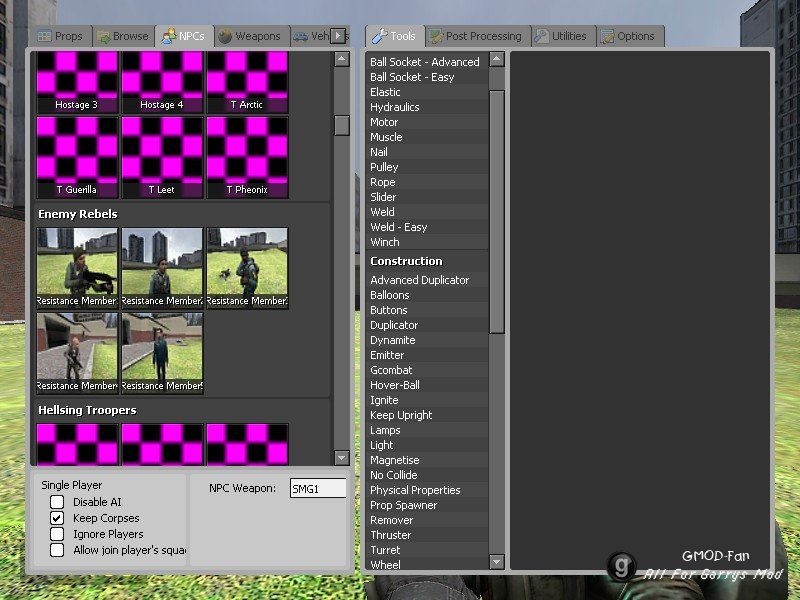Switch to the Options tab
This screenshot has width=800, height=600.
coord(630,36)
